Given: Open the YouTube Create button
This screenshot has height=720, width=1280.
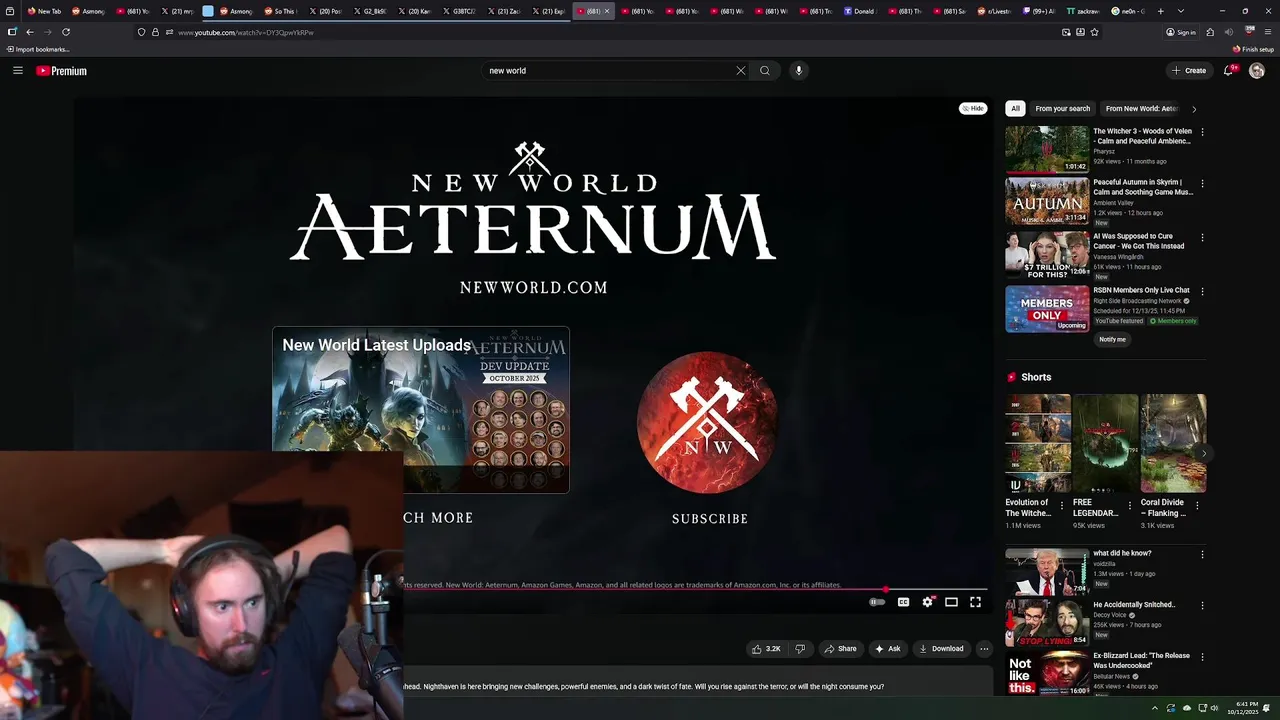Looking at the screenshot, I should pos(1189,70).
